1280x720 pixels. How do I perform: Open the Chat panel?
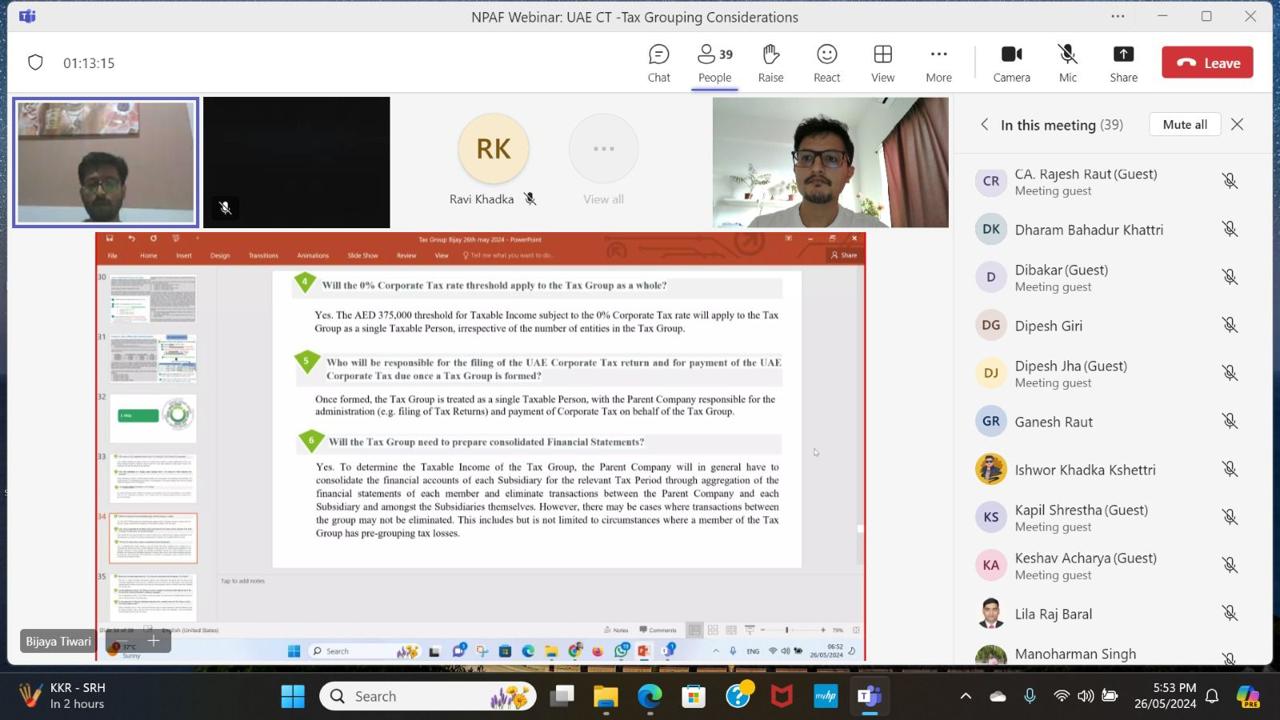click(x=658, y=62)
